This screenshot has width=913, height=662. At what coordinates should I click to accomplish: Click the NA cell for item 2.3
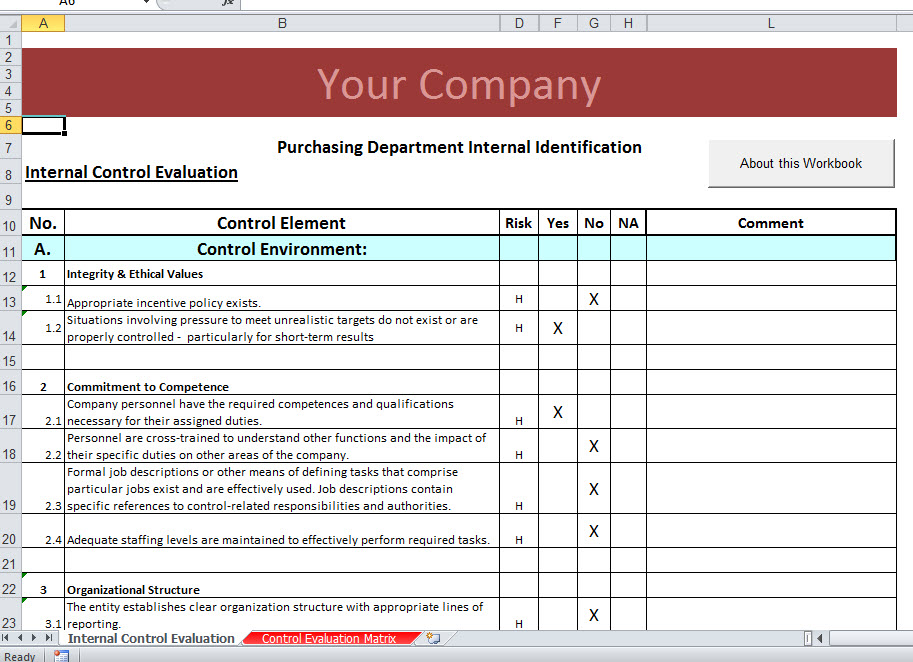point(628,488)
